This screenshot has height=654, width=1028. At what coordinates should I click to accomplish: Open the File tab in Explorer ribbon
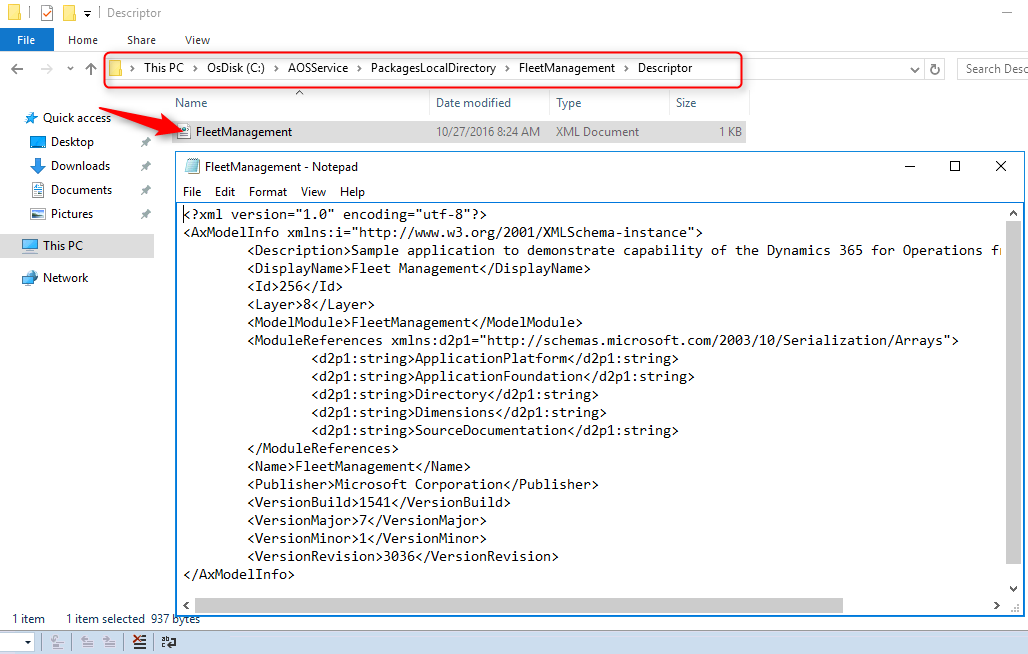26,40
